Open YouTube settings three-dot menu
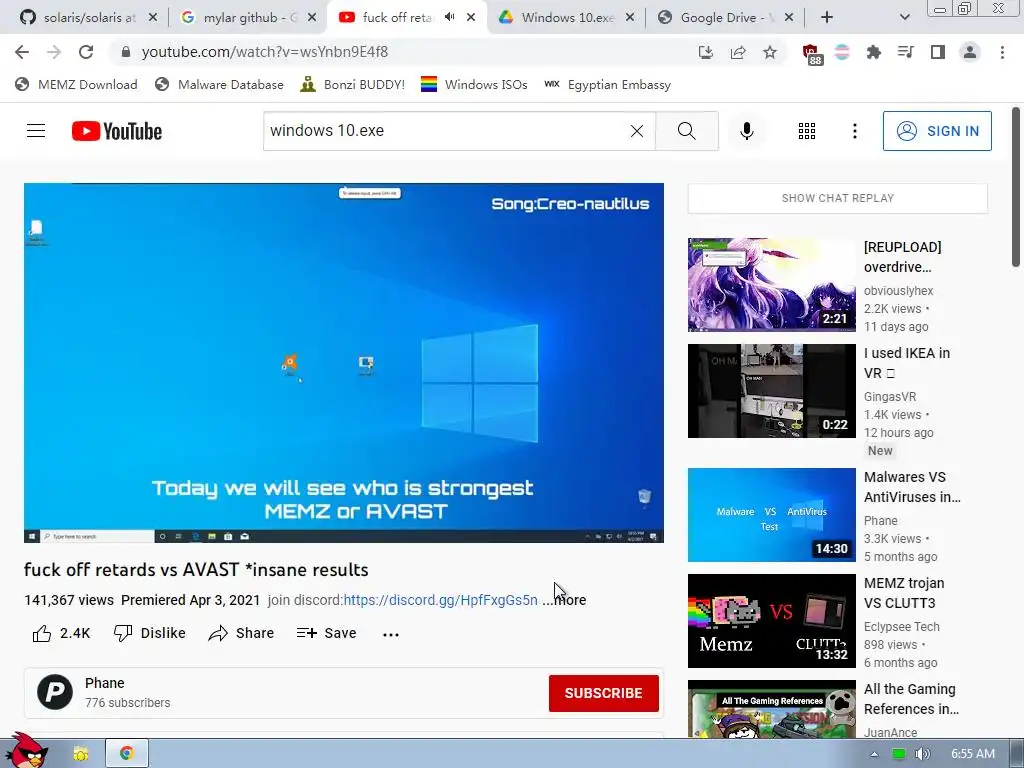 [854, 131]
